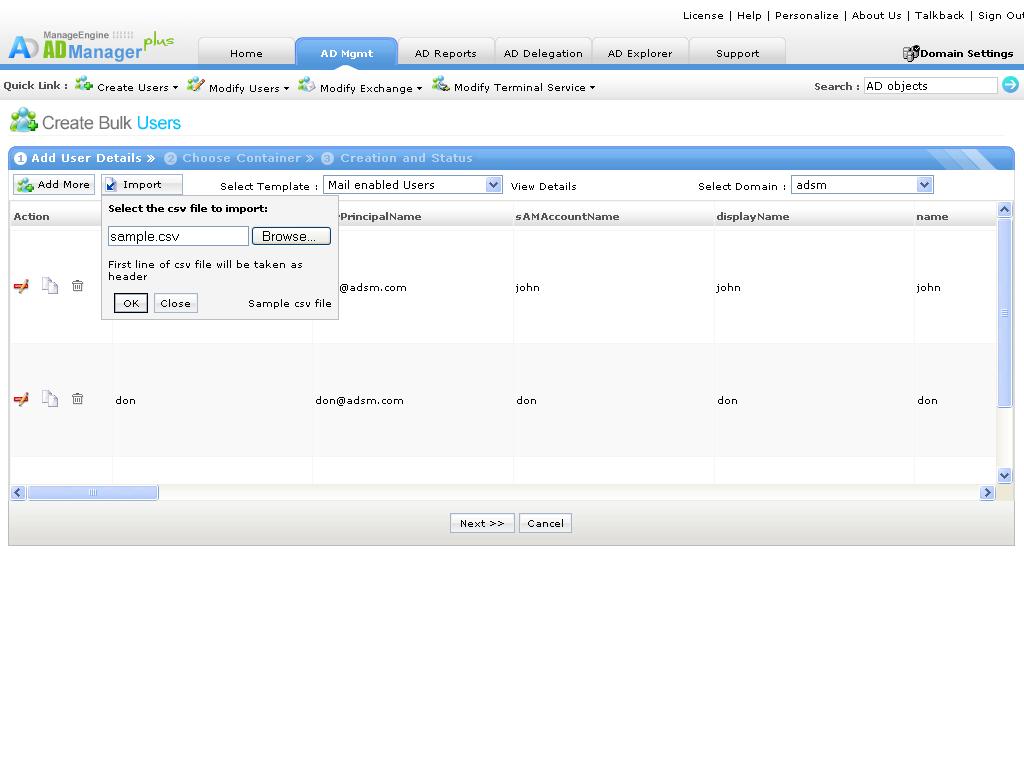Click the Personalize link
Screen dimensions: 1024x768
tap(807, 15)
